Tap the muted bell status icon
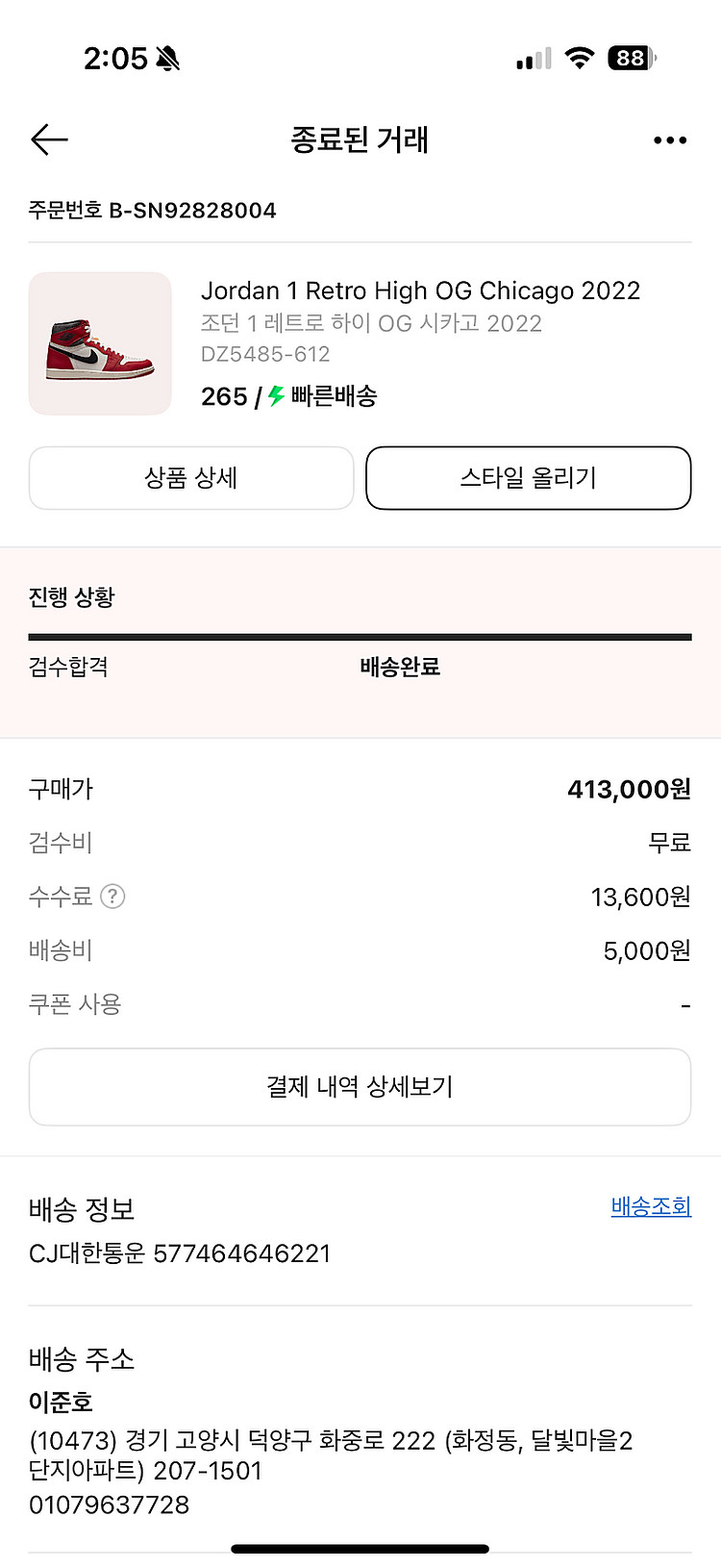The image size is (721, 1568). (168, 59)
